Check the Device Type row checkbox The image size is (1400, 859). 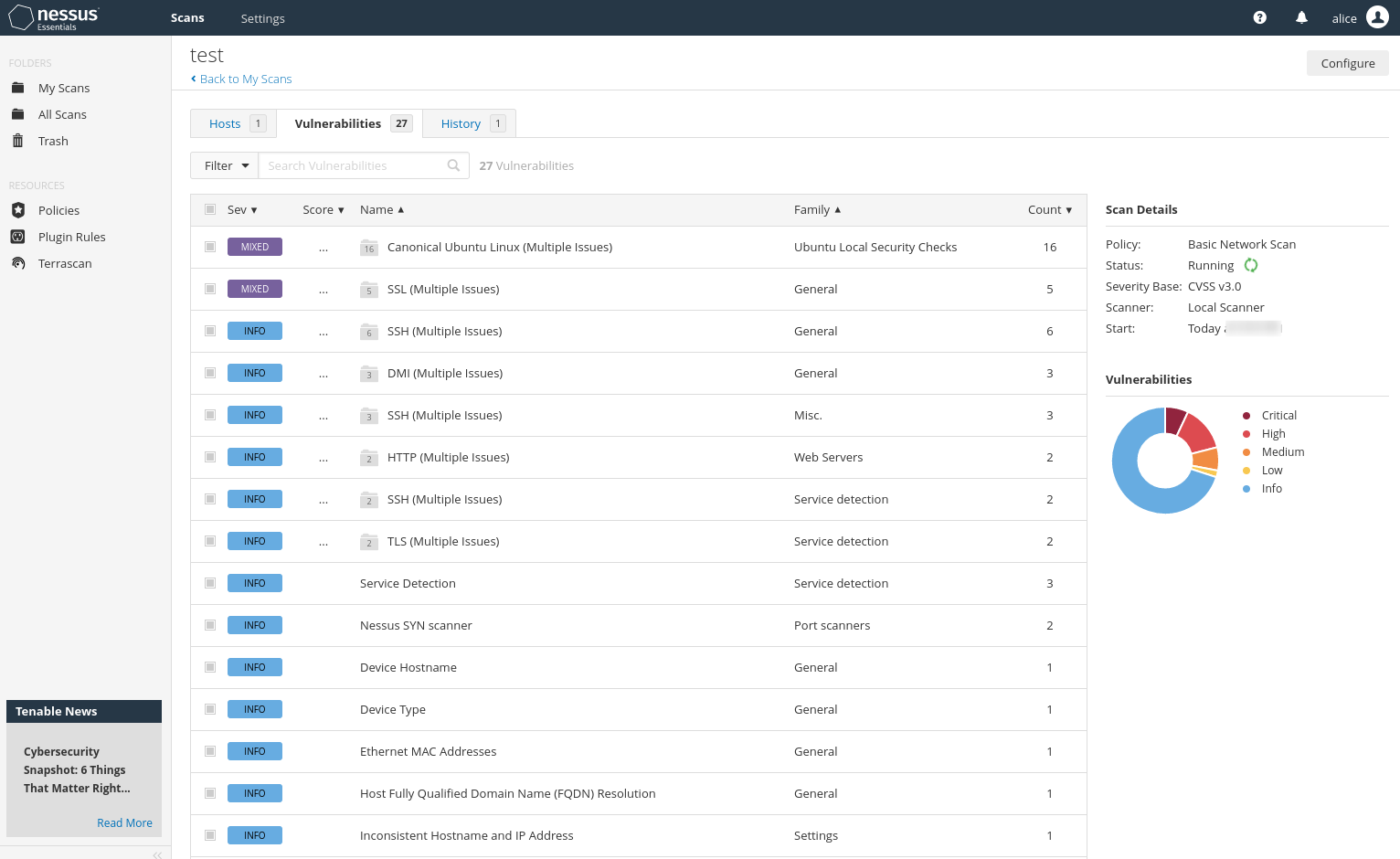[210, 709]
